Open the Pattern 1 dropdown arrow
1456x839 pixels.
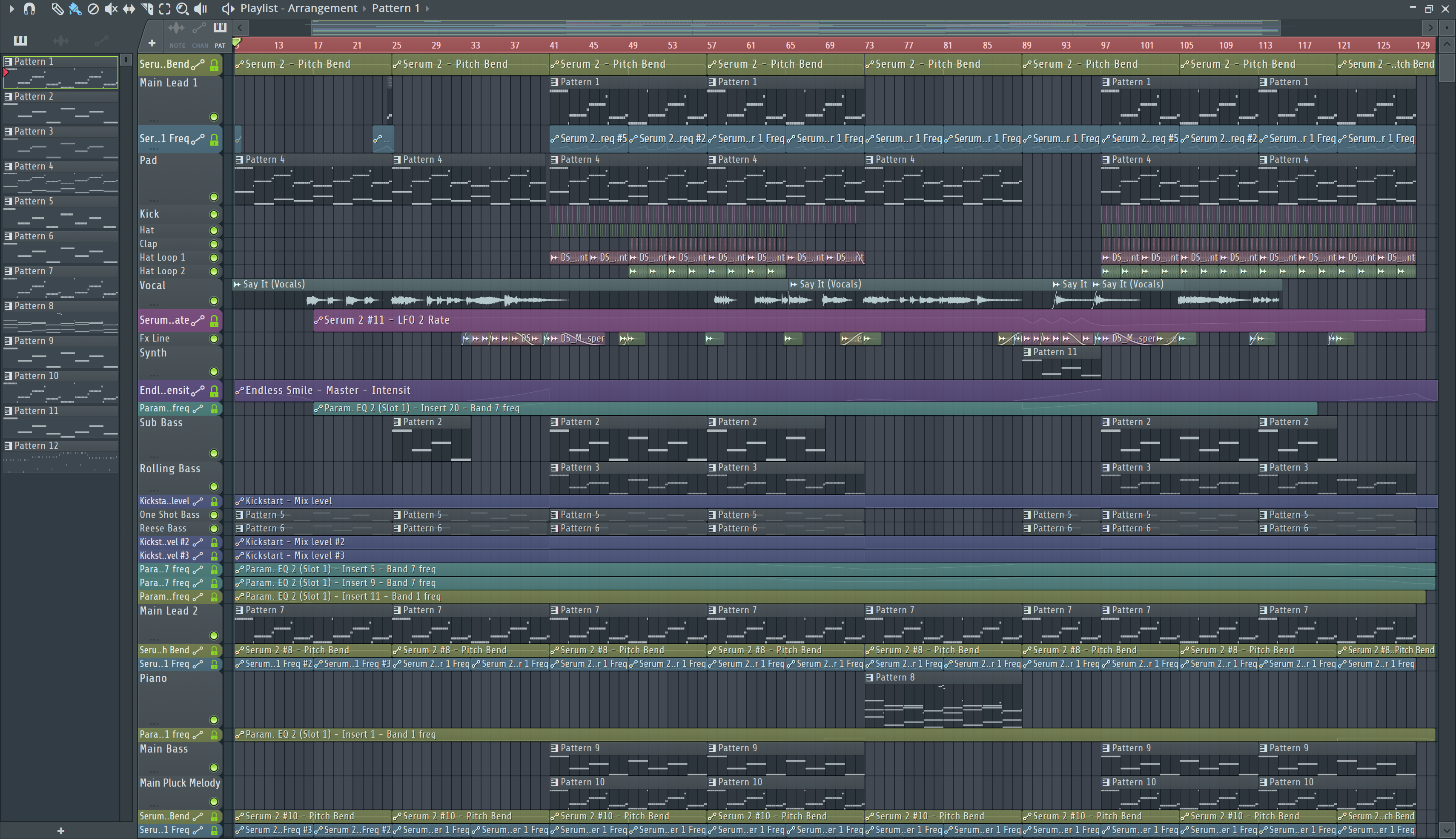427,9
